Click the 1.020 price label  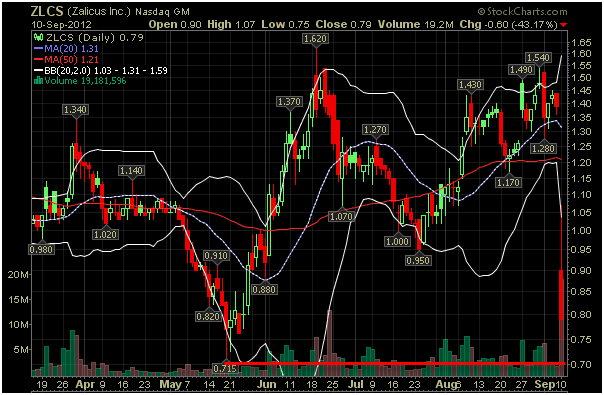[x=105, y=234]
